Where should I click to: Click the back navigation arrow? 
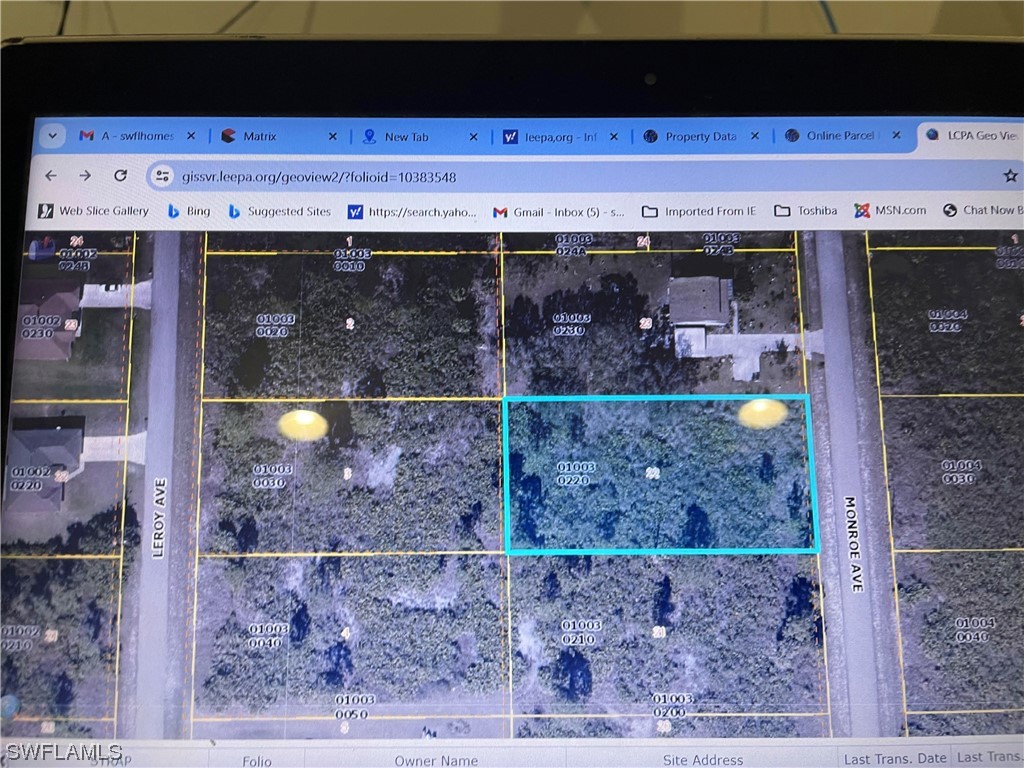[x=49, y=176]
